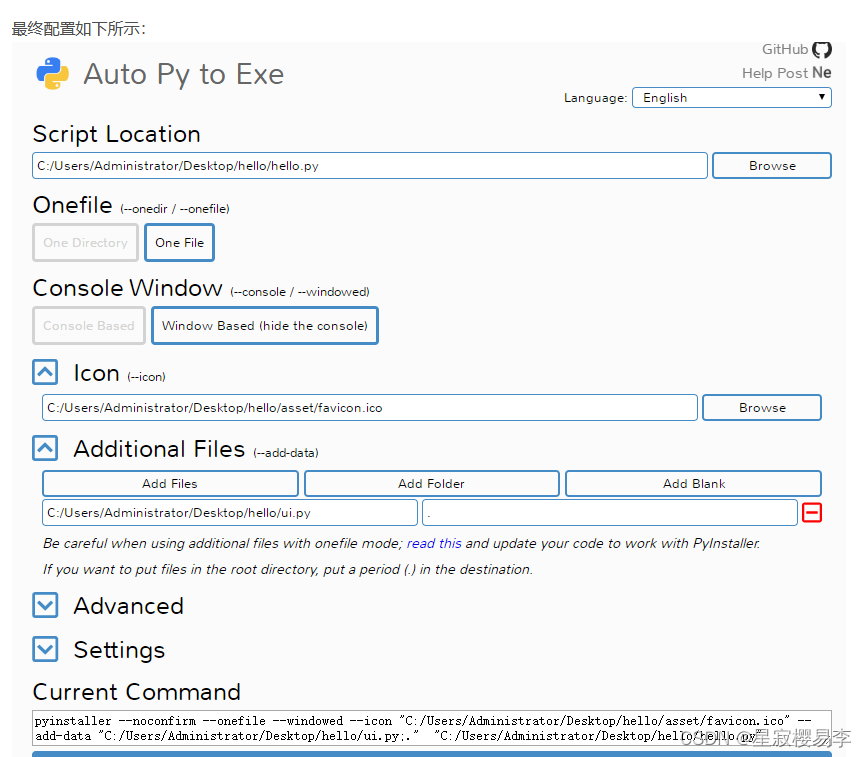Choose Console Based option
Image resolution: width=866 pixels, height=757 pixels.
[89, 326]
